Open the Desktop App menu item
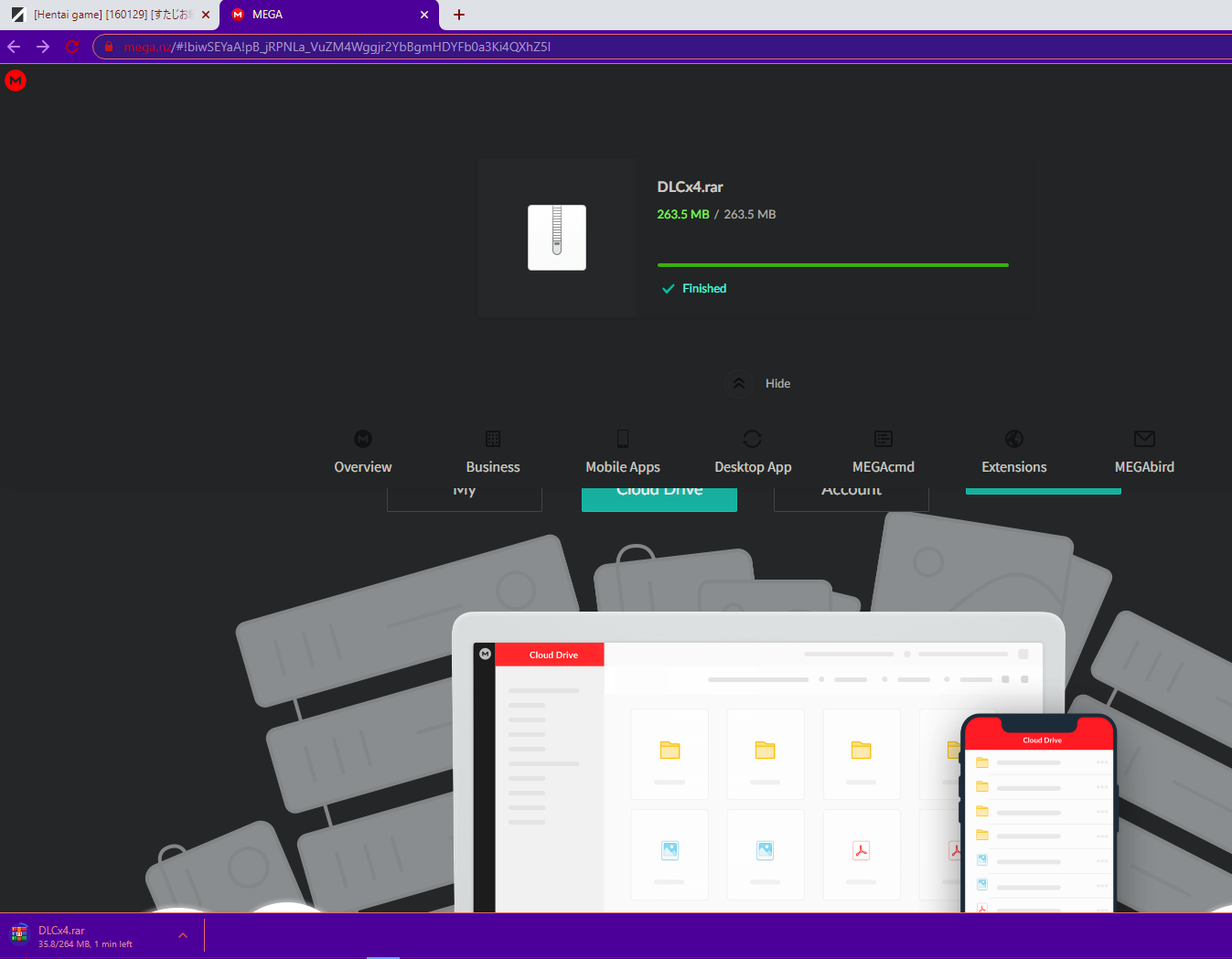 point(753,467)
